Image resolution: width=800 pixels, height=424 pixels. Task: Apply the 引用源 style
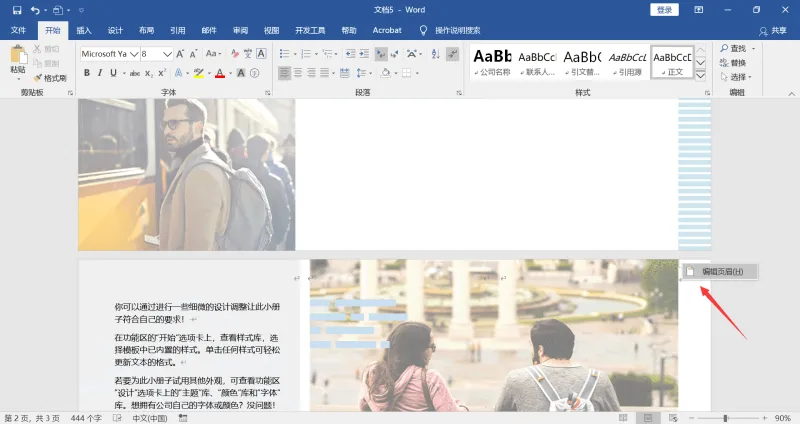point(628,63)
